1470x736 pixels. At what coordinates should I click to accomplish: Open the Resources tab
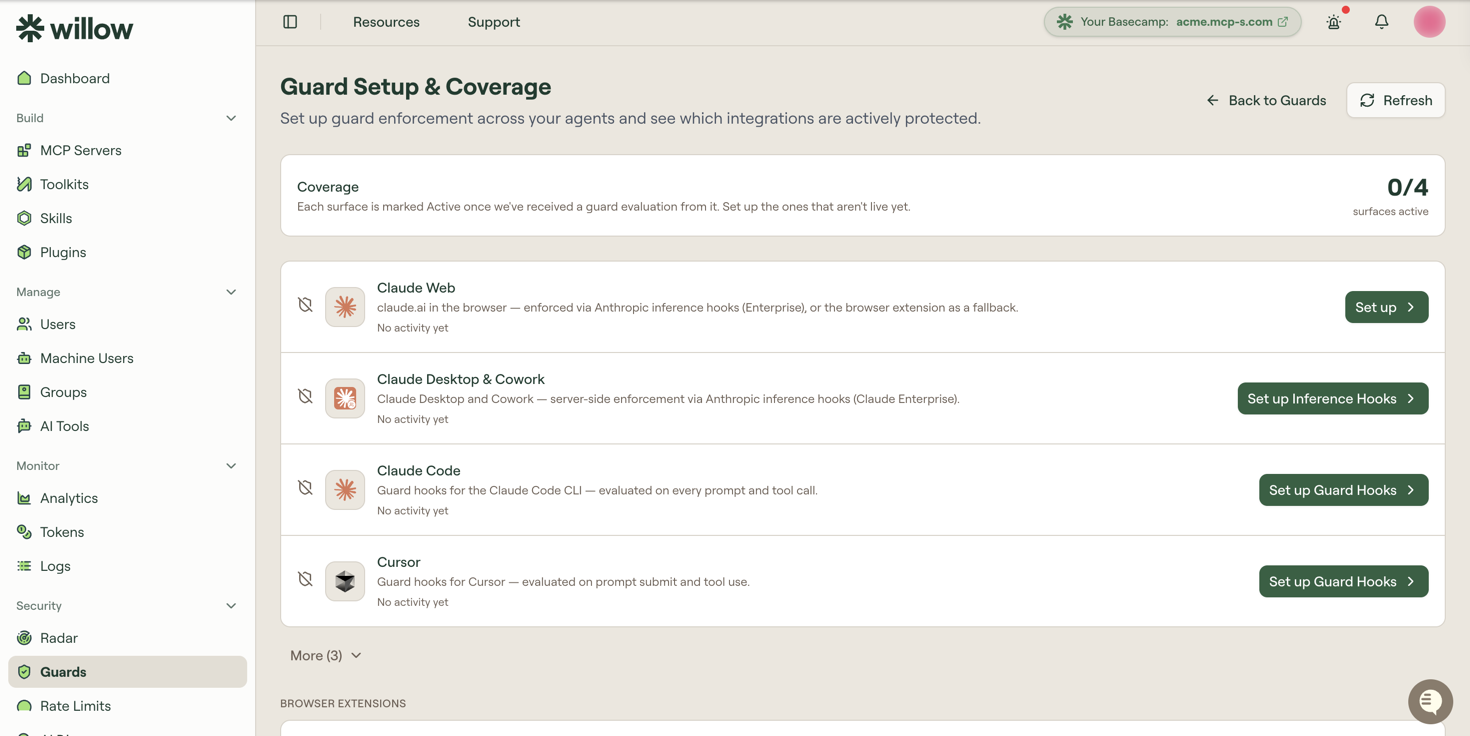pyautogui.click(x=386, y=22)
